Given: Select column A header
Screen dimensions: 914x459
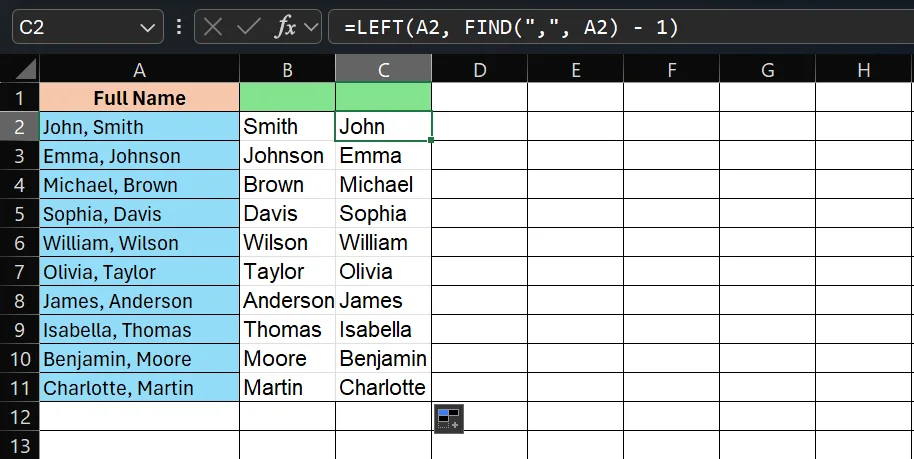Looking at the screenshot, I should tap(139, 70).
